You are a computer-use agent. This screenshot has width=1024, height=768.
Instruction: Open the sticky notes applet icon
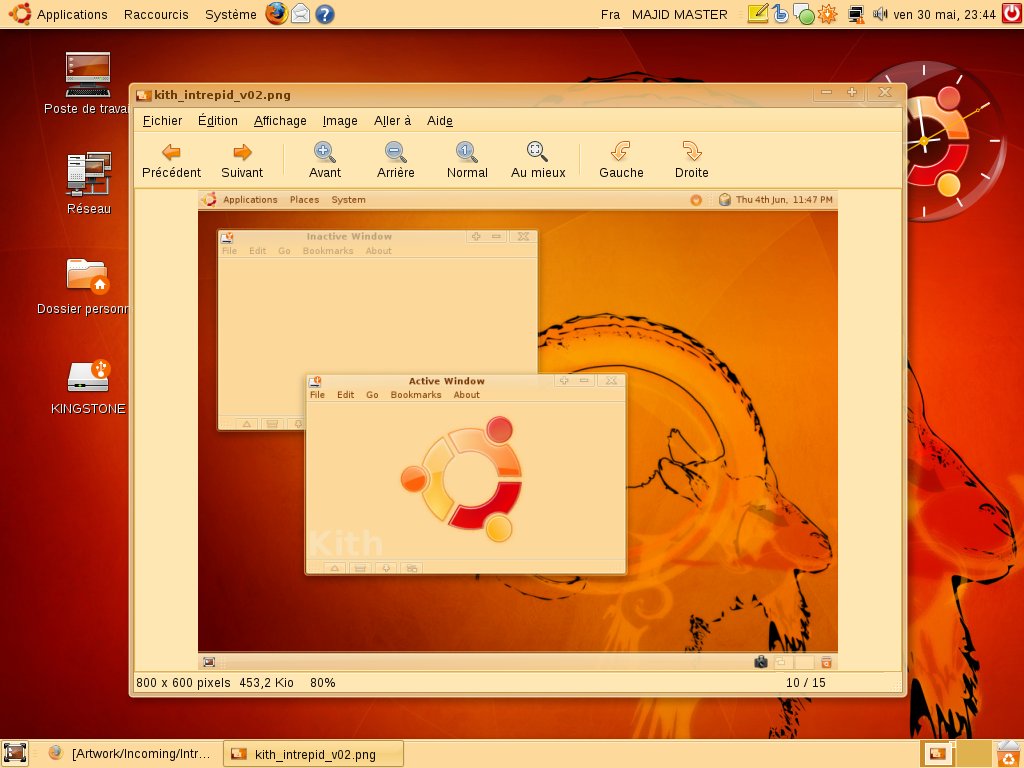pyautogui.click(x=758, y=14)
